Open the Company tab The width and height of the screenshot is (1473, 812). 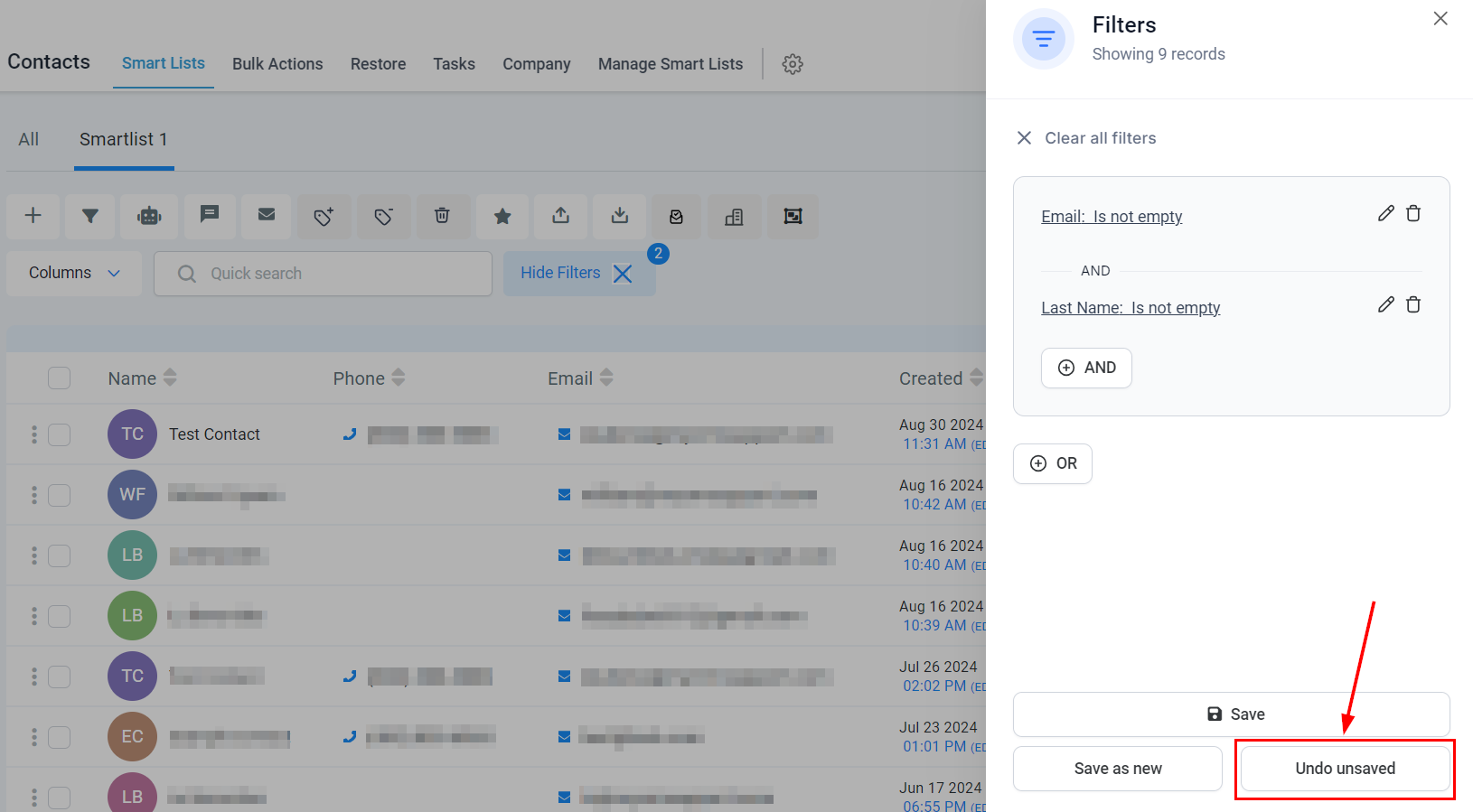[537, 64]
